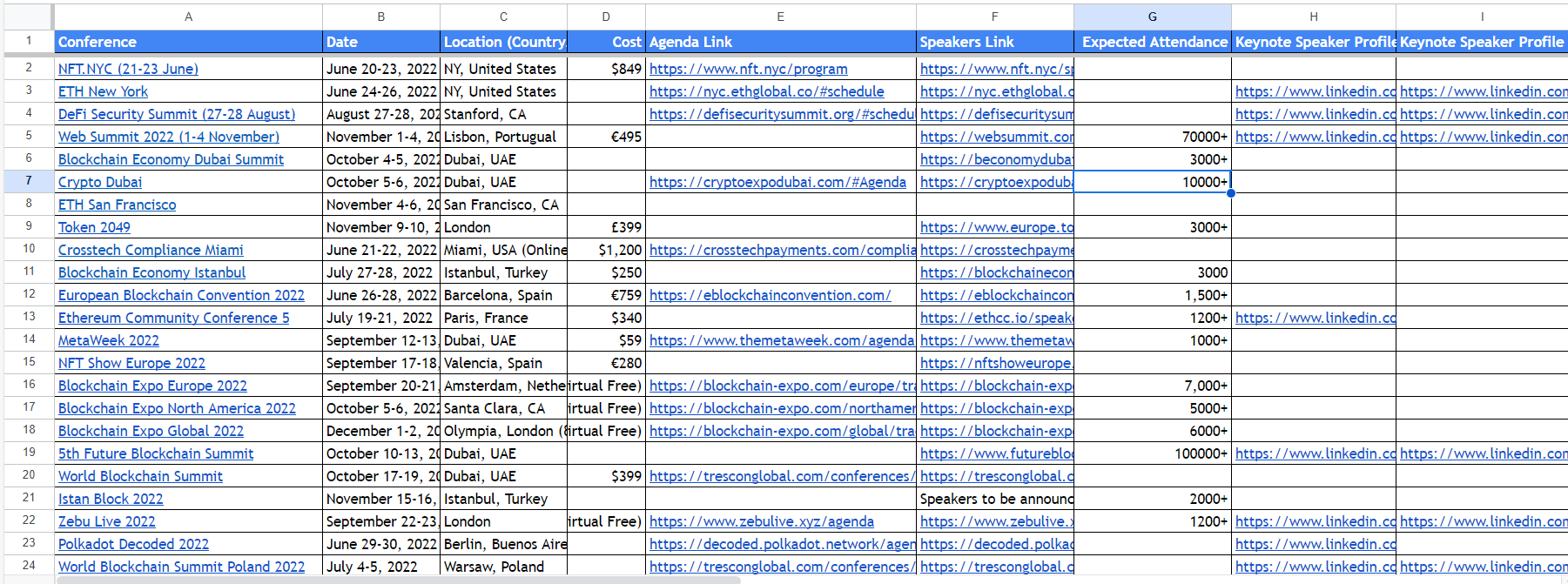Open DeFi Security Summit (27-28 August) link

(x=177, y=114)
